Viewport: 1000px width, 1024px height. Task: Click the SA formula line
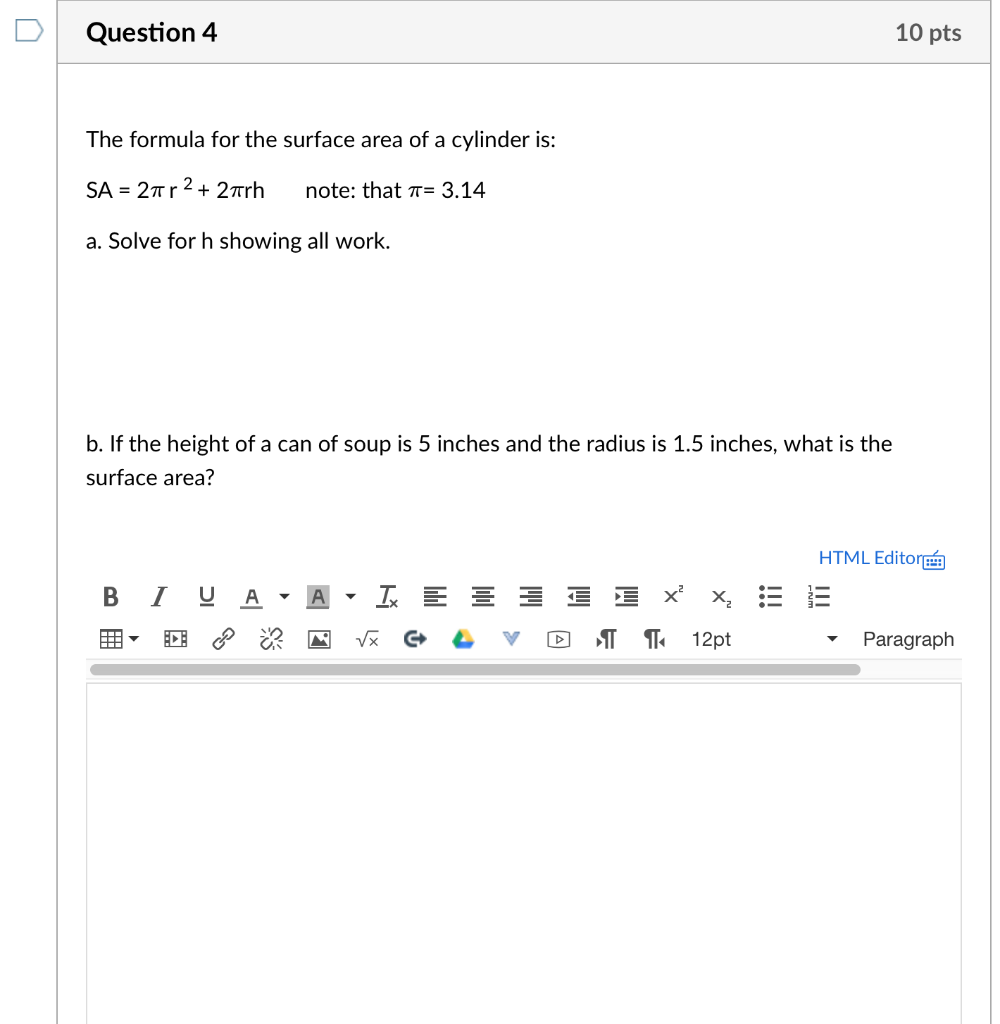[175, 189]
